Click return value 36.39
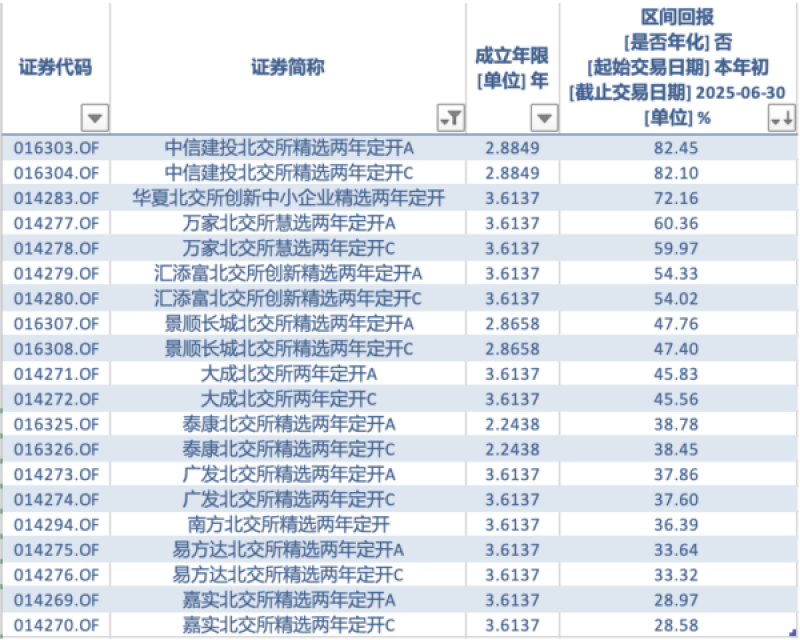The image size is (800, 640). (x=676, y=525)
